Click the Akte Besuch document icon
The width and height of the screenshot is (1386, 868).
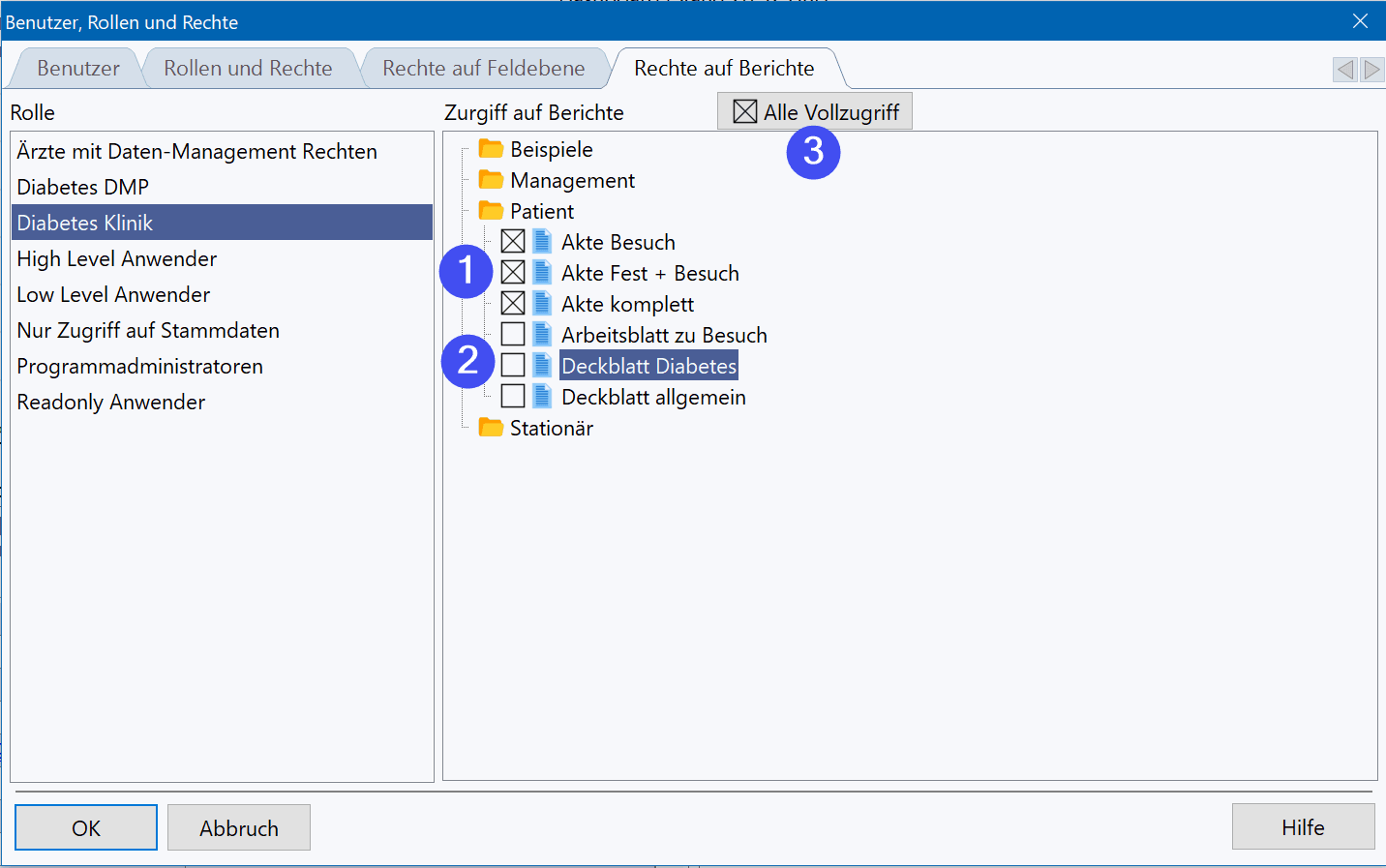(542, 242)
